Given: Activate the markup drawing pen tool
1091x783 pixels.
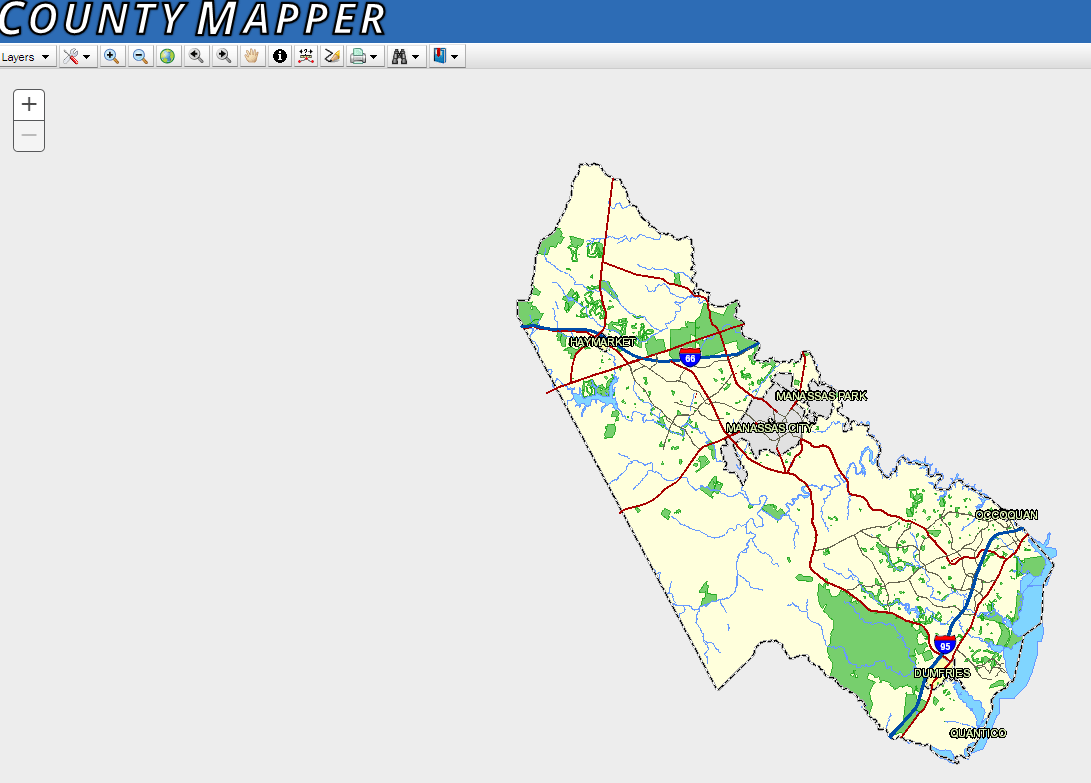Looking at the screenshot, I should click(x=331, y=56).
